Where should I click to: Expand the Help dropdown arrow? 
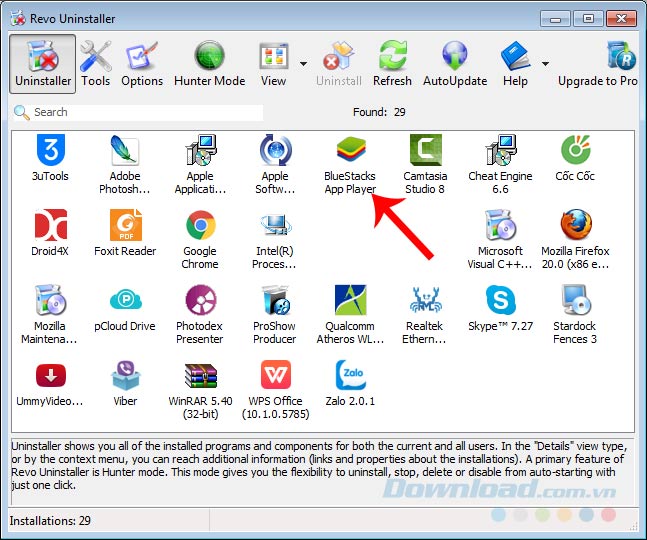(x=545, y=64)
